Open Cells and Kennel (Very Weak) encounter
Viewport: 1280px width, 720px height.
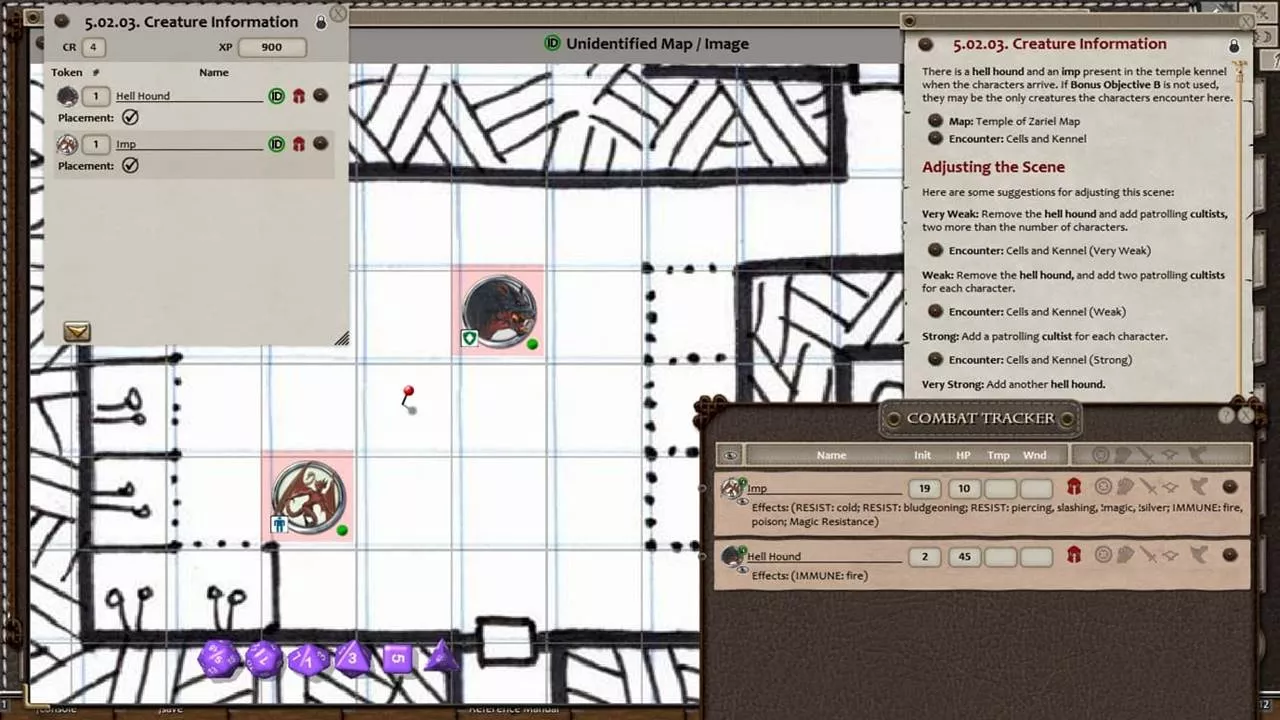point(935,250)
